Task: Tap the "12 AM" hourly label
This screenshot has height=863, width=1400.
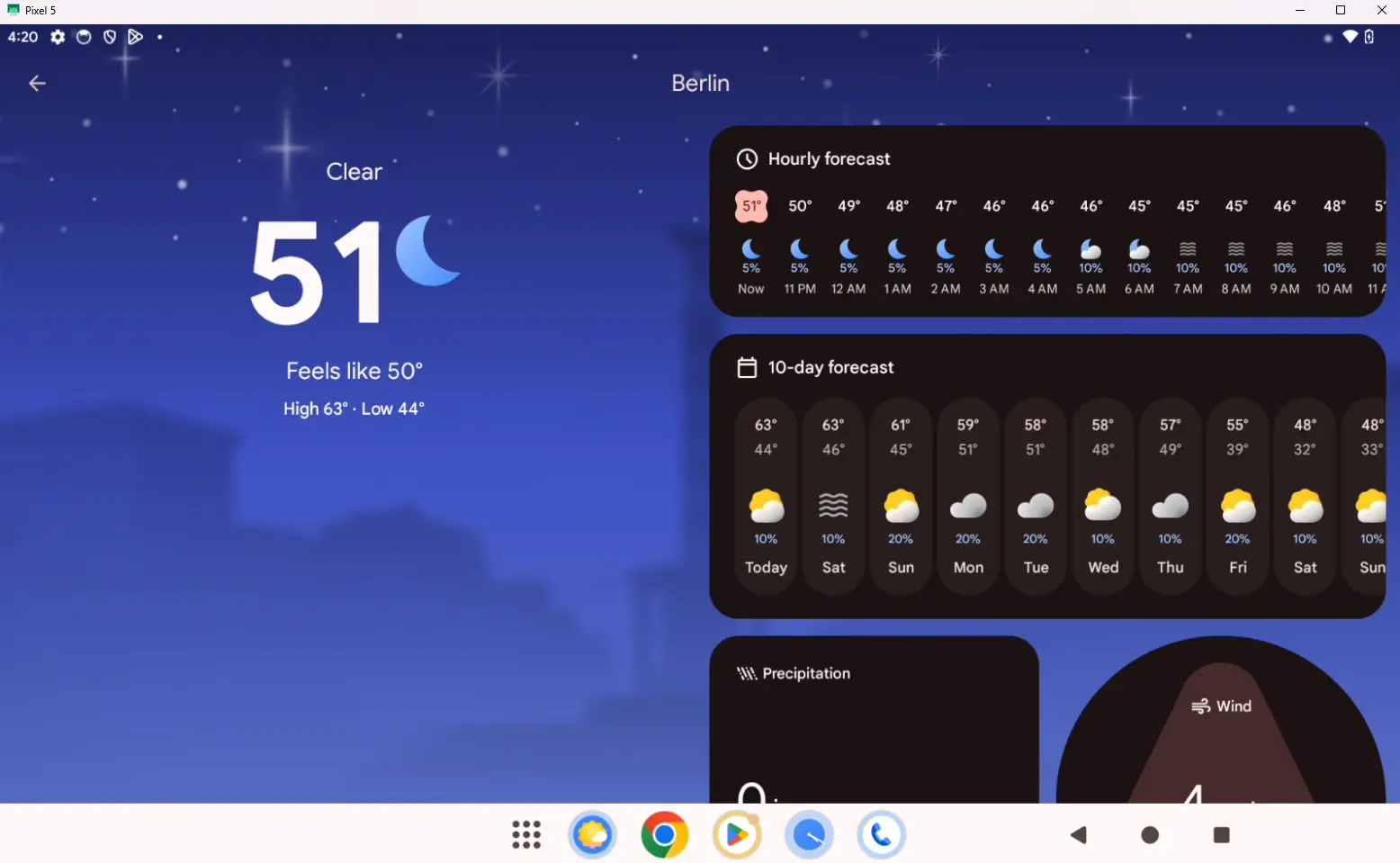Action: pyautogui.click(x=848, y=289)
